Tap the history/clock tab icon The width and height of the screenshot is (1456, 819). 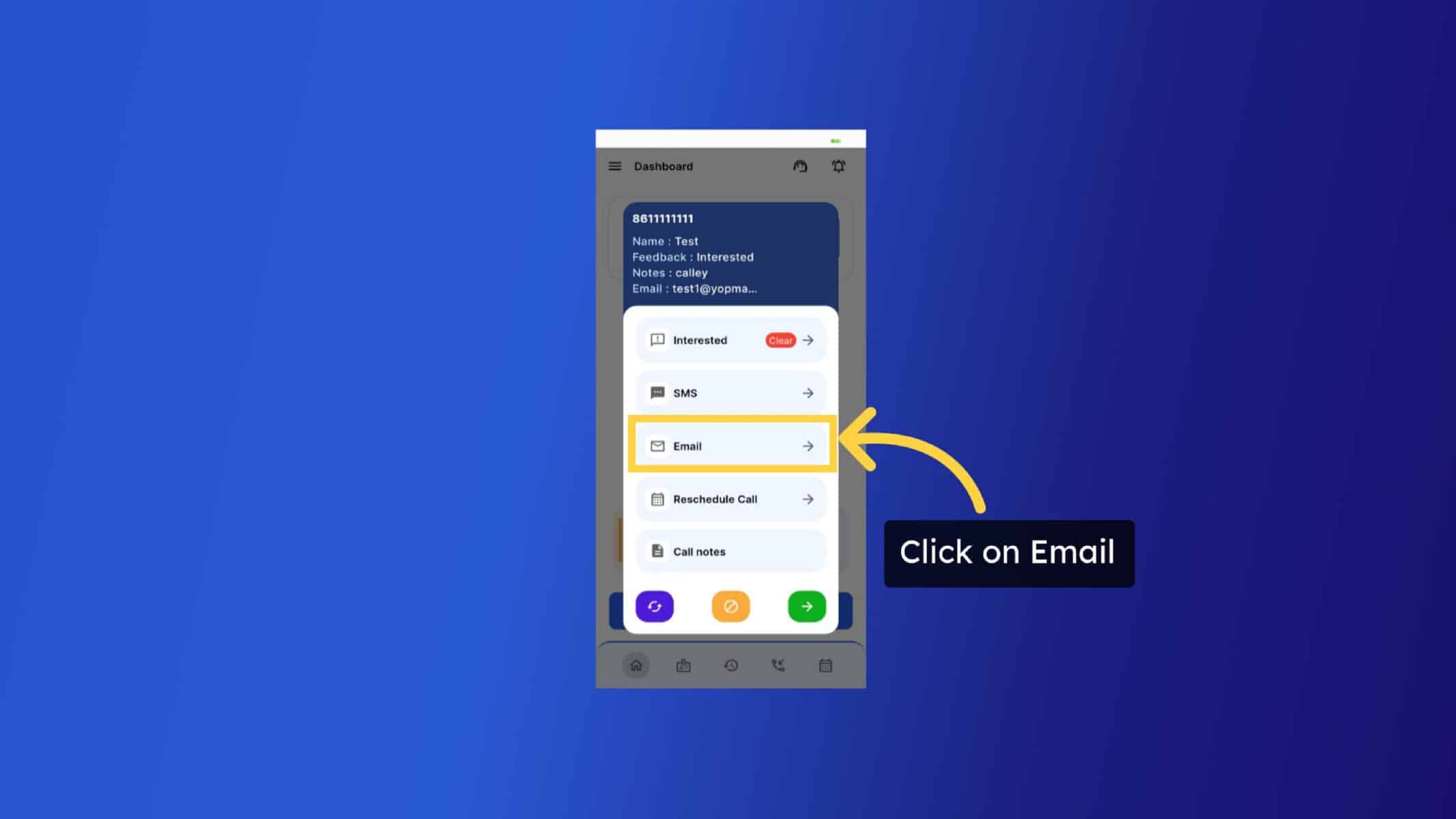click(730, 665)
